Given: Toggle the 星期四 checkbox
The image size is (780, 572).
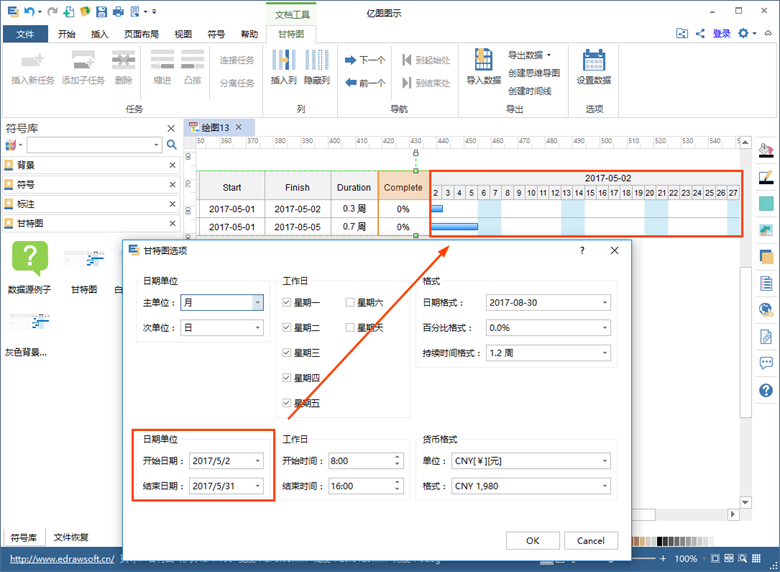Looking at the screenshot, I should [287, 378].
